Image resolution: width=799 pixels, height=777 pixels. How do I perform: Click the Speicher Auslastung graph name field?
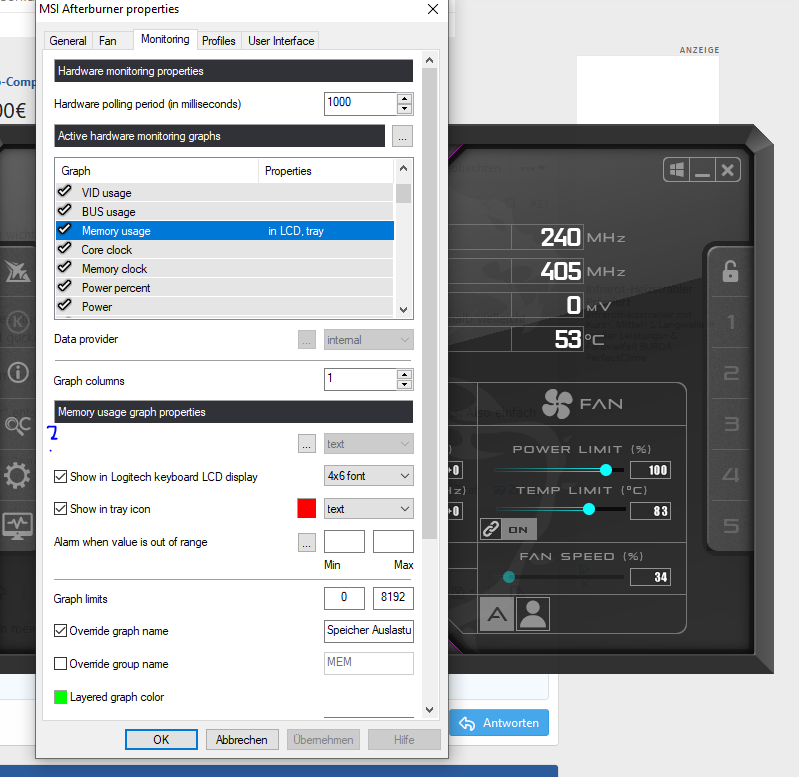click(x=368, y=631)
